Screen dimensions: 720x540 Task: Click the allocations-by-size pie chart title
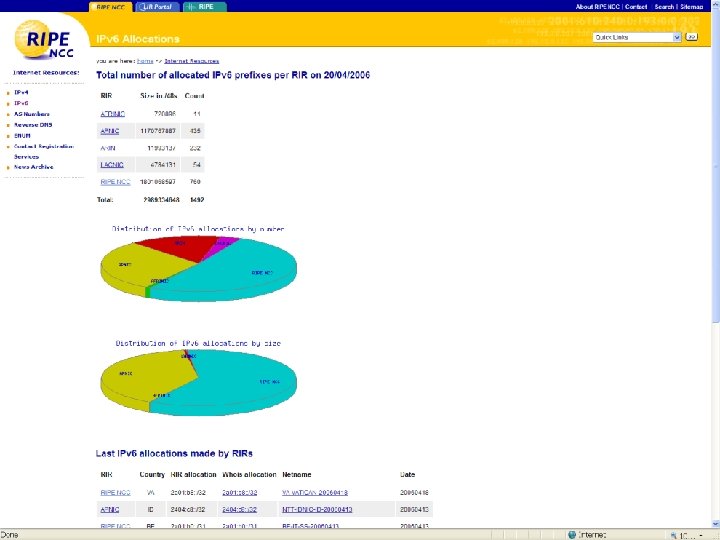(x=198, y=343)
